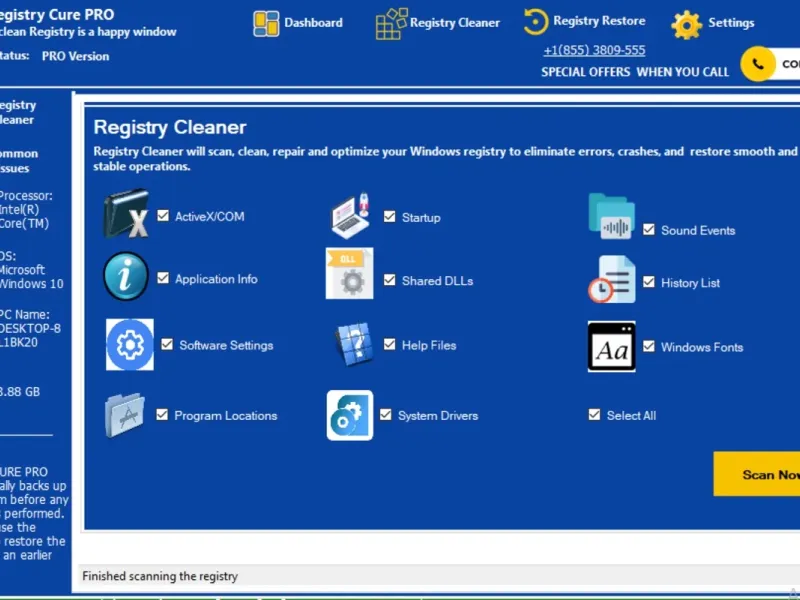Click the 'Registry Cure PRO' application title
The width and height of the screenshot is (800, 600).
(x=57, y=15)
